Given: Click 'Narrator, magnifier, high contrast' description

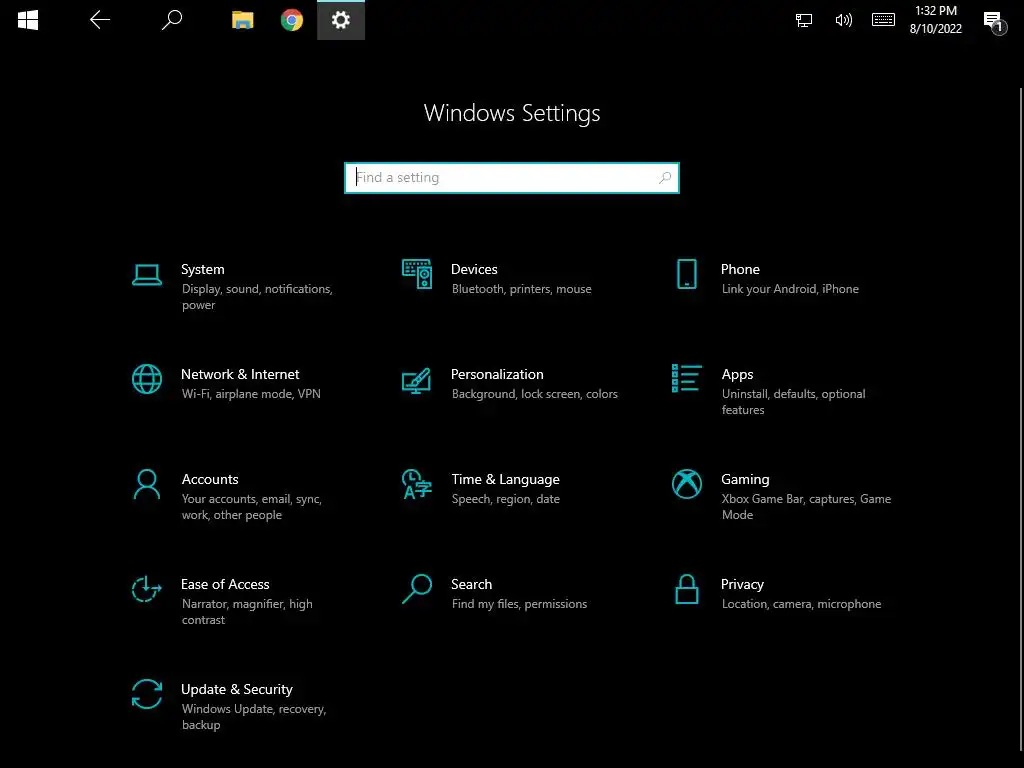Looking at the screenshot, I should pos(247,612).
